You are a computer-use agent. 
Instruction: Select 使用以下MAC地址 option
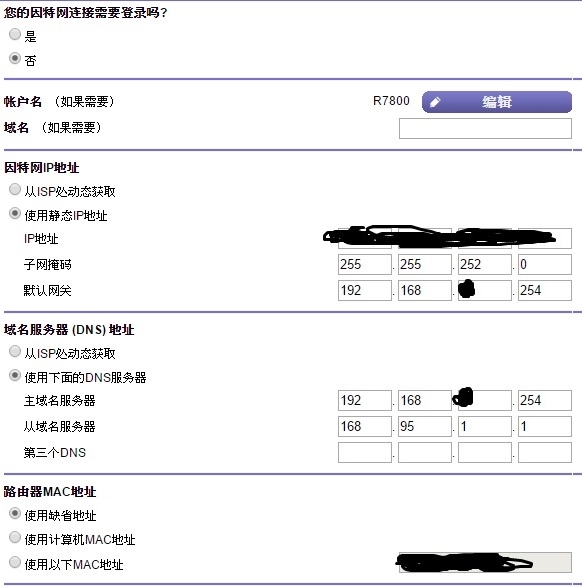tap(15, 562)
